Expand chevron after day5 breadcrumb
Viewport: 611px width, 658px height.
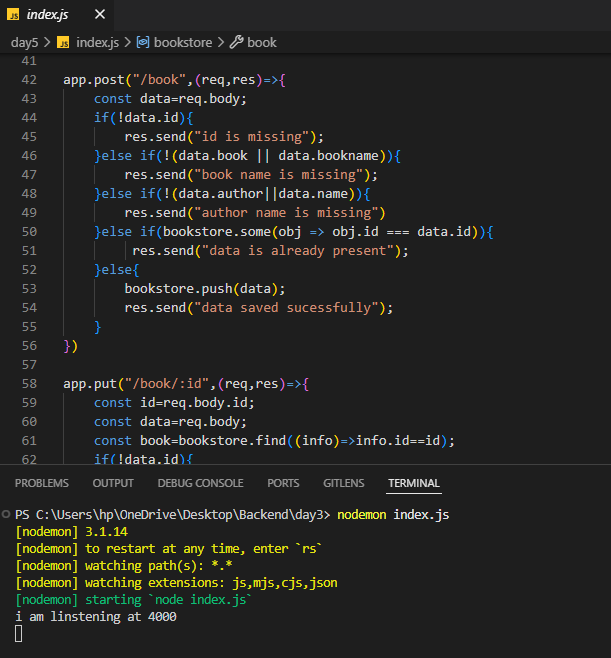click(47, 42)
